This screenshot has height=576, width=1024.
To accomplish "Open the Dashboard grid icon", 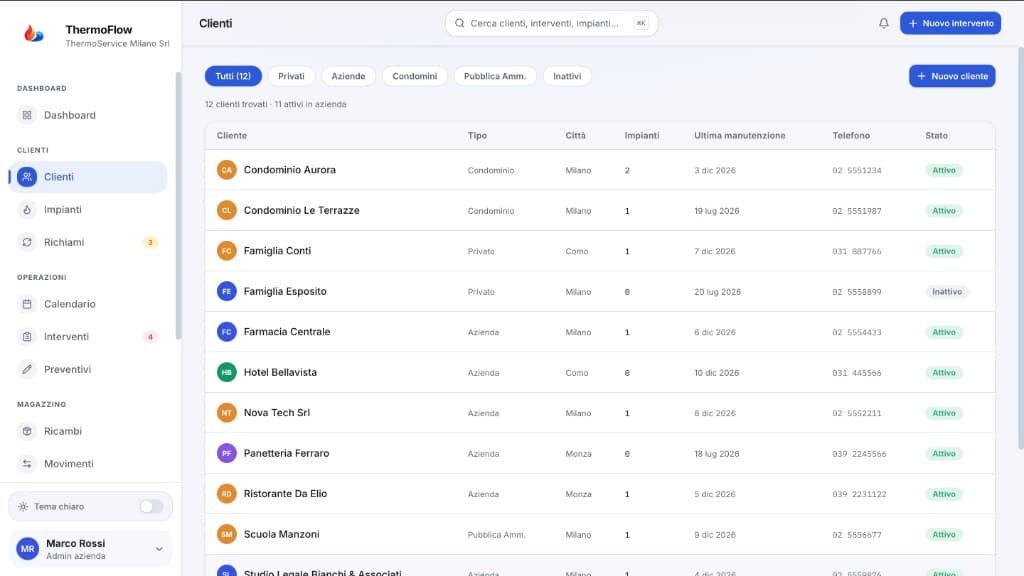I will coord(27,115).
